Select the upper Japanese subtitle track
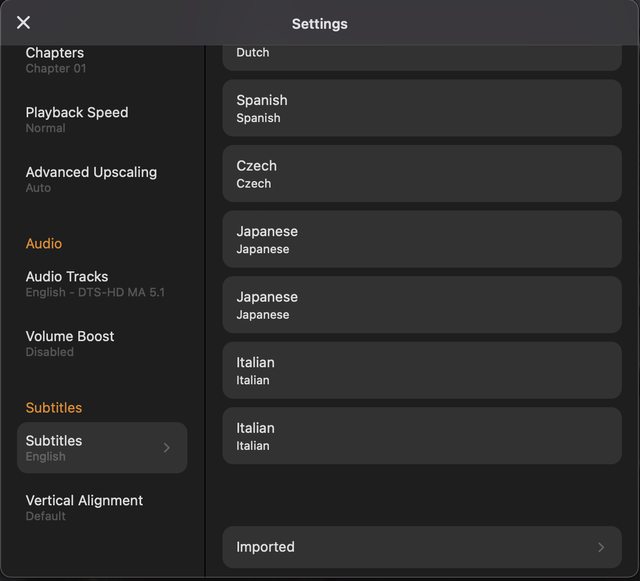 [421, 239]
